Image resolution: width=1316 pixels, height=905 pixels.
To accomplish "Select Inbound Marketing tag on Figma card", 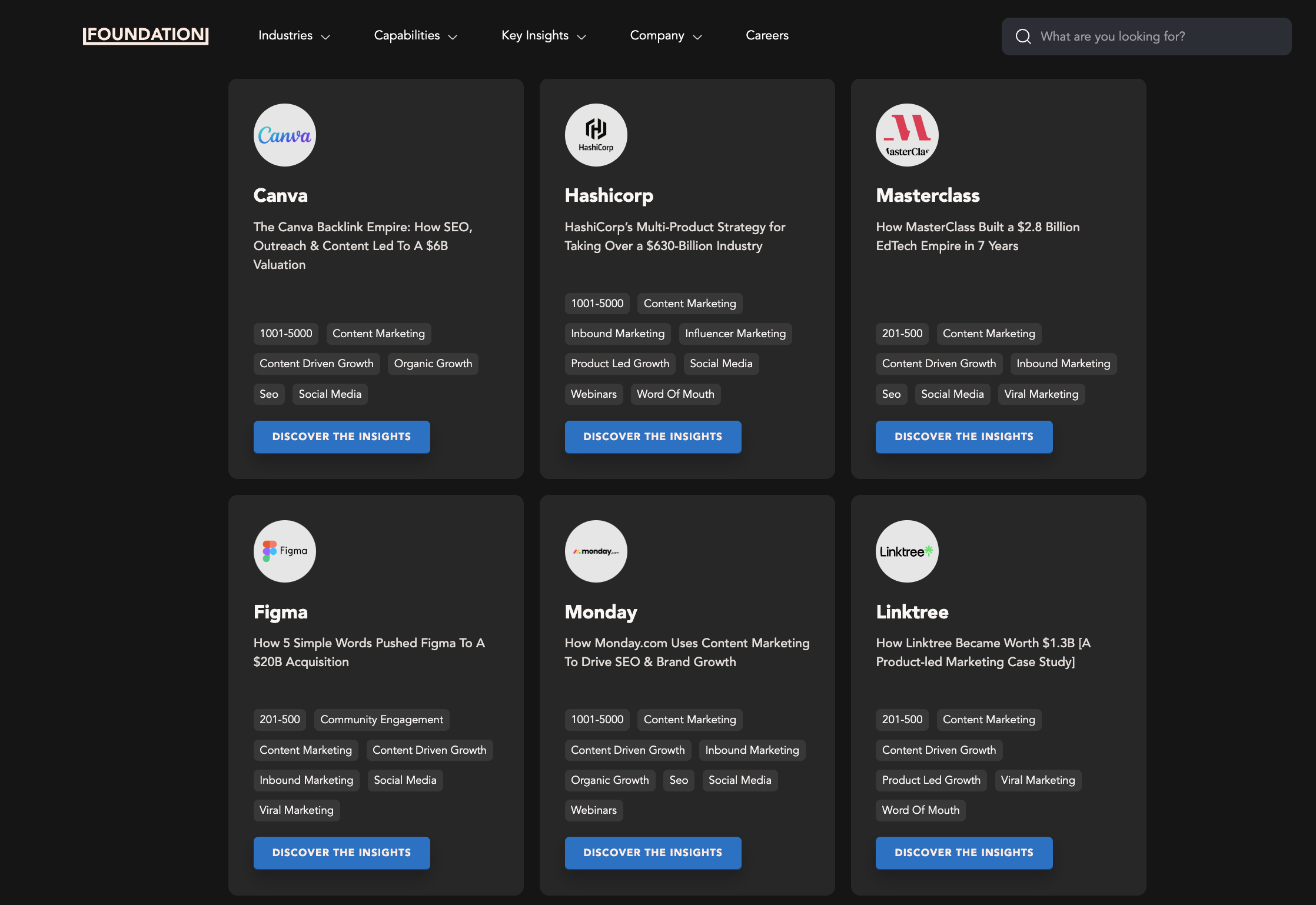I will click(x=307, y=780).
